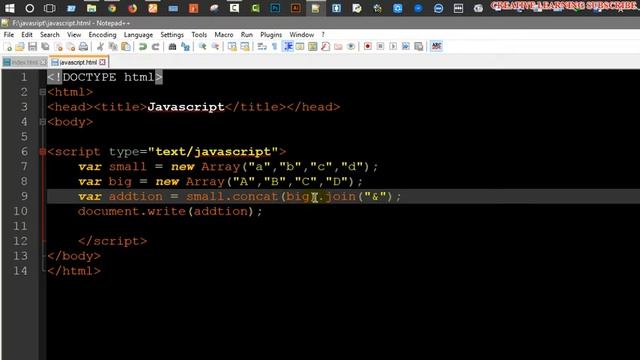The width and height of the screenshot is (640, 360).
Task: Open the Language menu
Action: click(x=138, y=35)
